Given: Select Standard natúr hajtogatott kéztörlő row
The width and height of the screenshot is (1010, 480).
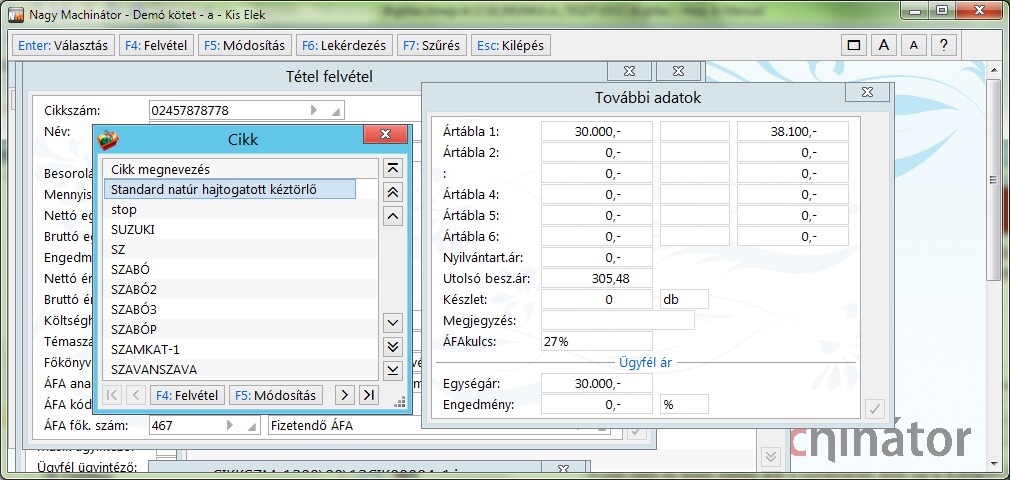Looking at the screenshot, I should pos(230,189).
